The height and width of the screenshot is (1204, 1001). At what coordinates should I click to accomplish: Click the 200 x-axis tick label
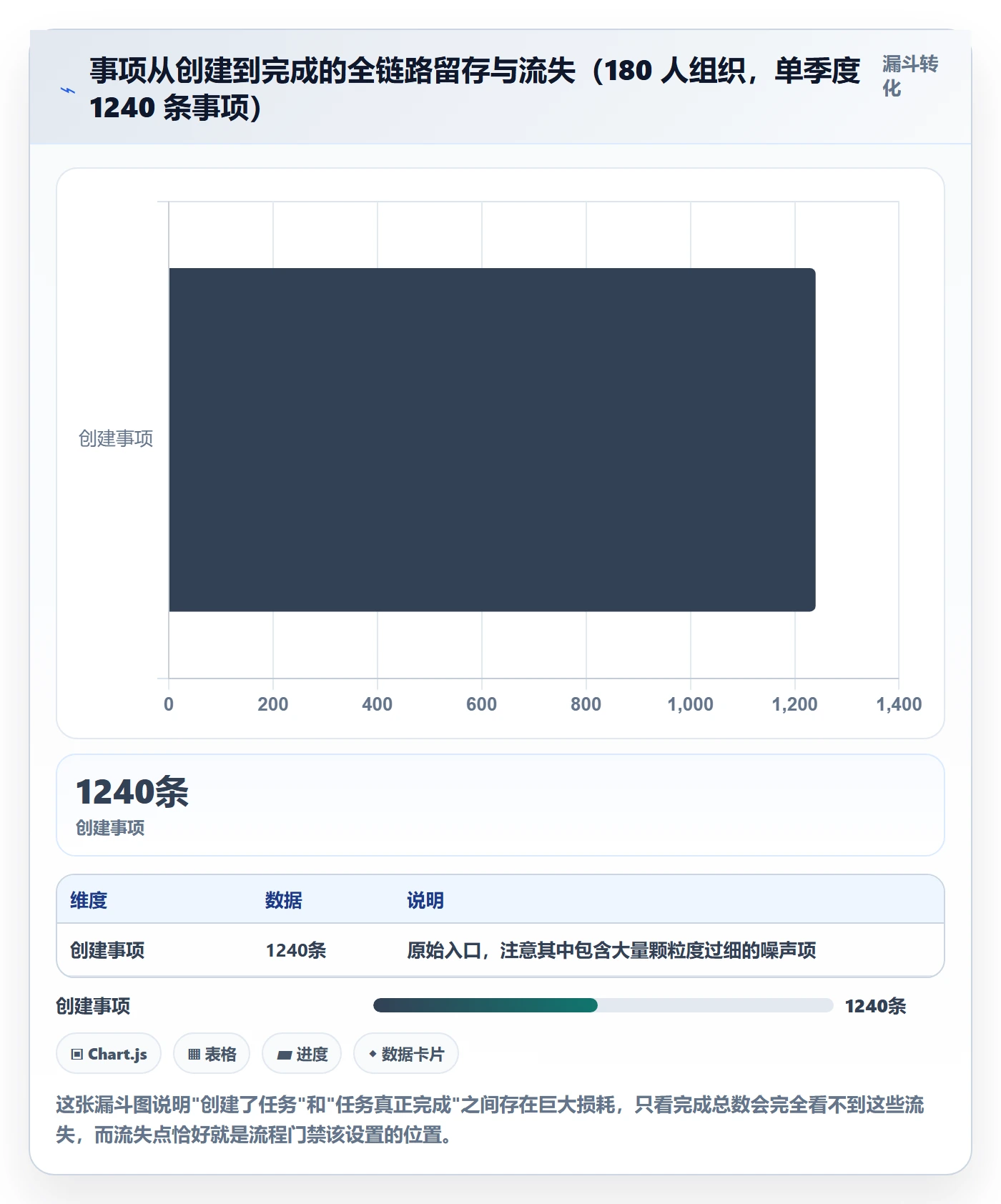tap(272, 704)
